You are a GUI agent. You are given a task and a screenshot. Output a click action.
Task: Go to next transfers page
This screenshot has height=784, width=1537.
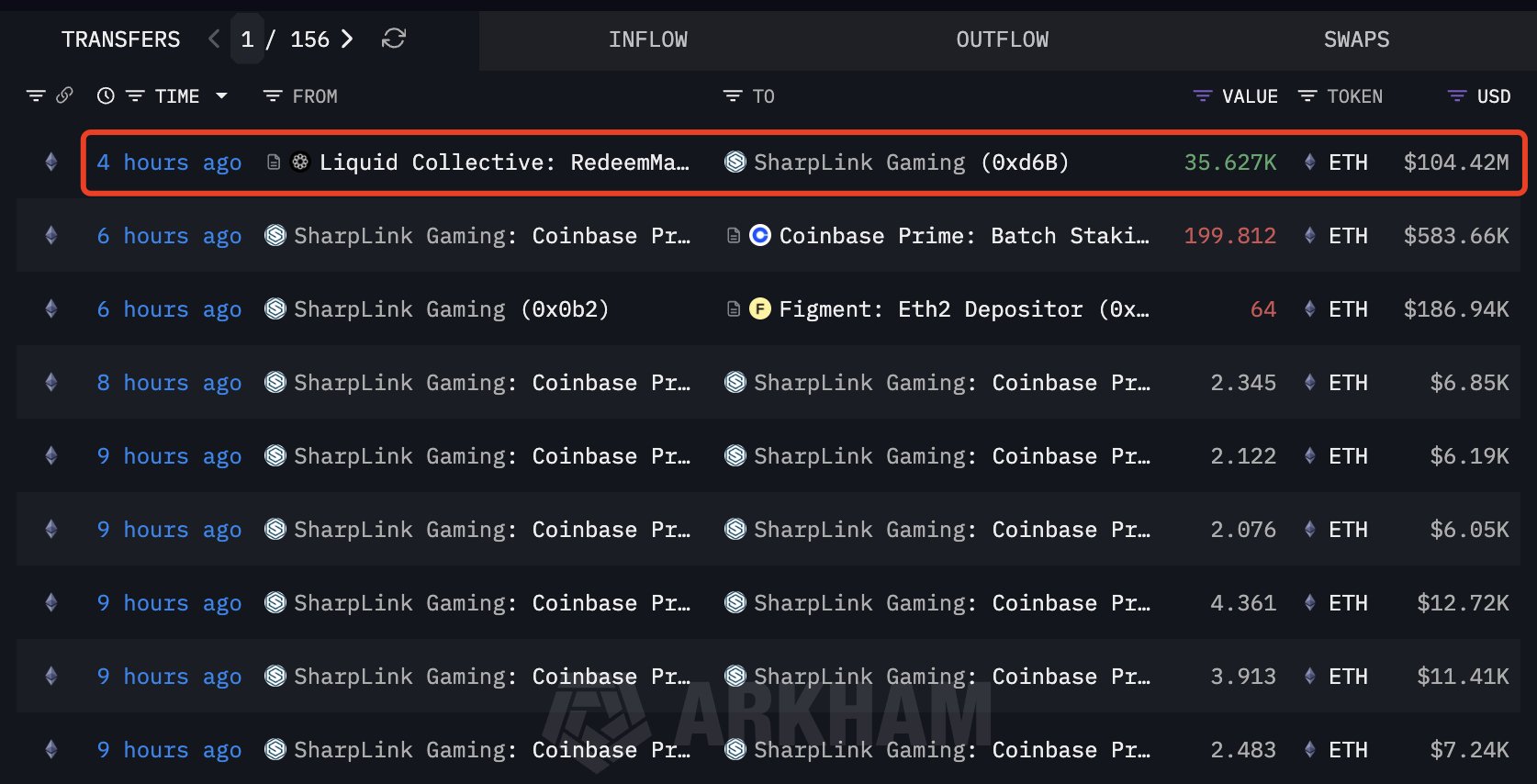[x=347, y=39]
